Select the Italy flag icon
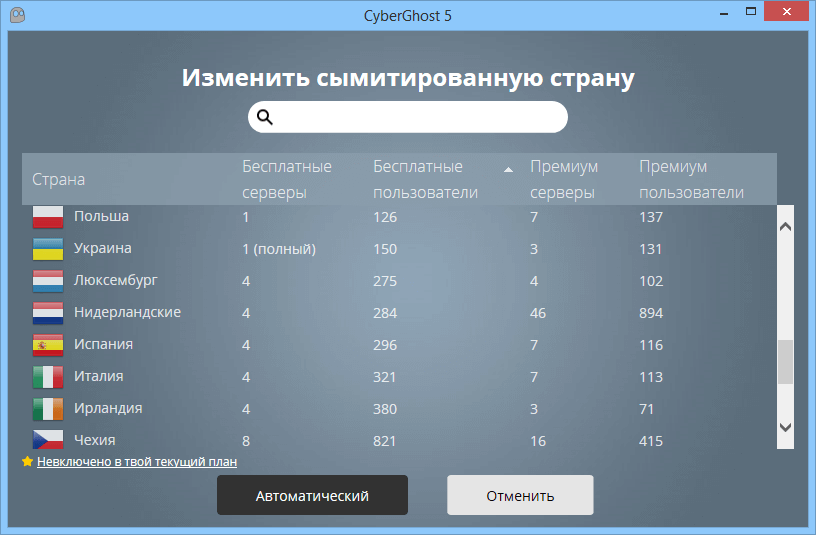 (48, 377)
